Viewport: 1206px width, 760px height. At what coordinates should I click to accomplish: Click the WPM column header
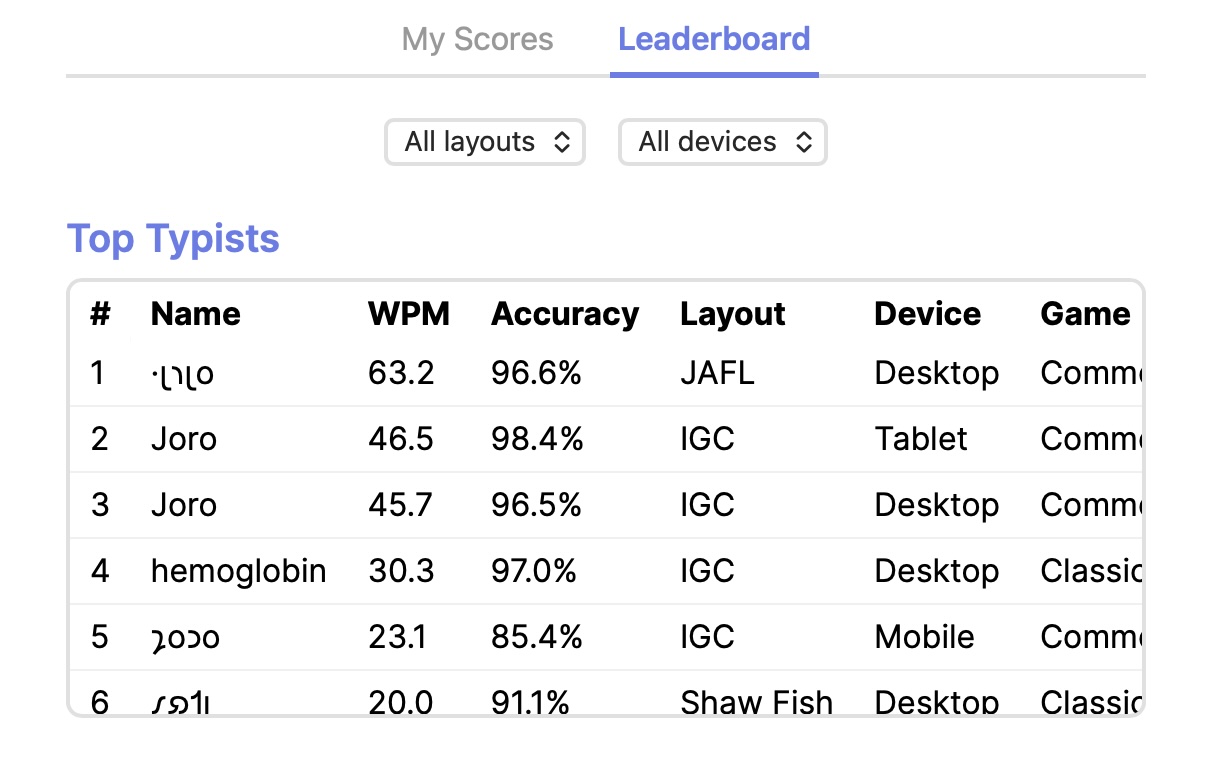[x=409, y=314]
